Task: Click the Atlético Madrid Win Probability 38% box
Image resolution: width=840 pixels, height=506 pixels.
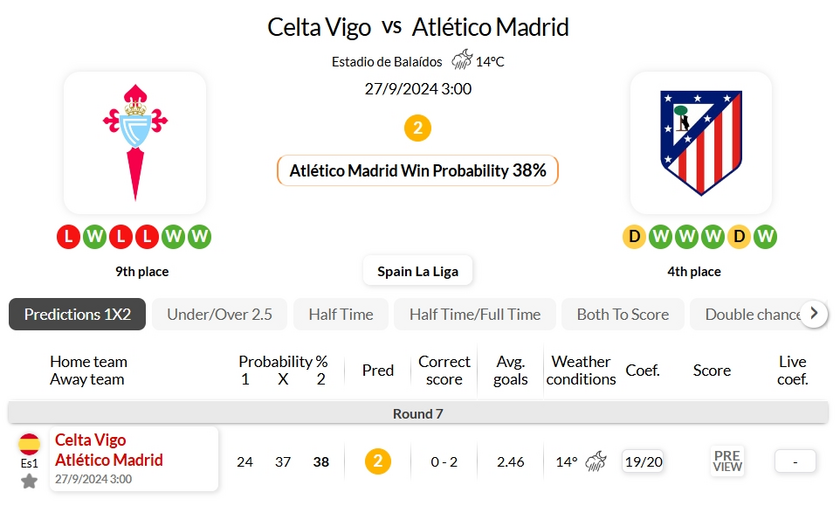Action: [417, 170]
